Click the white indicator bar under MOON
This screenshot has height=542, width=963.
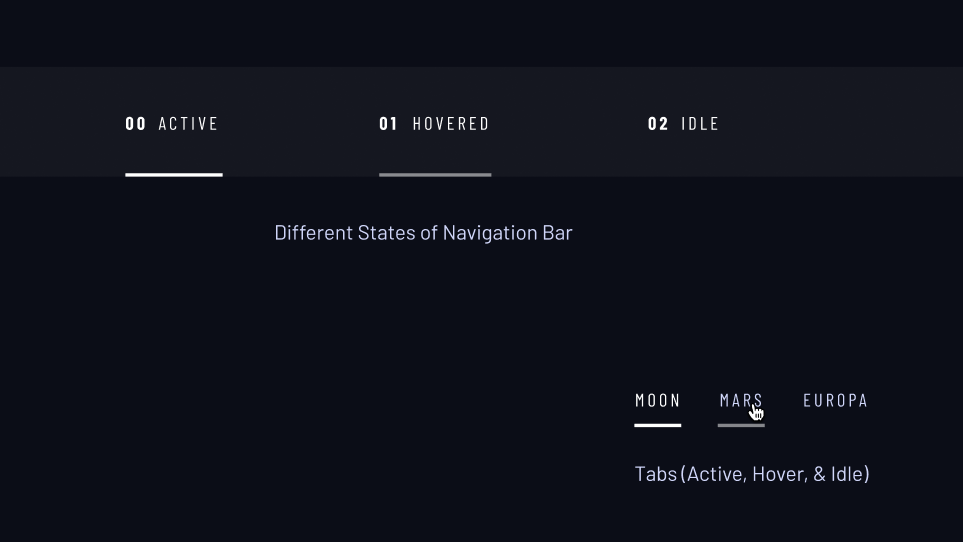658,425
